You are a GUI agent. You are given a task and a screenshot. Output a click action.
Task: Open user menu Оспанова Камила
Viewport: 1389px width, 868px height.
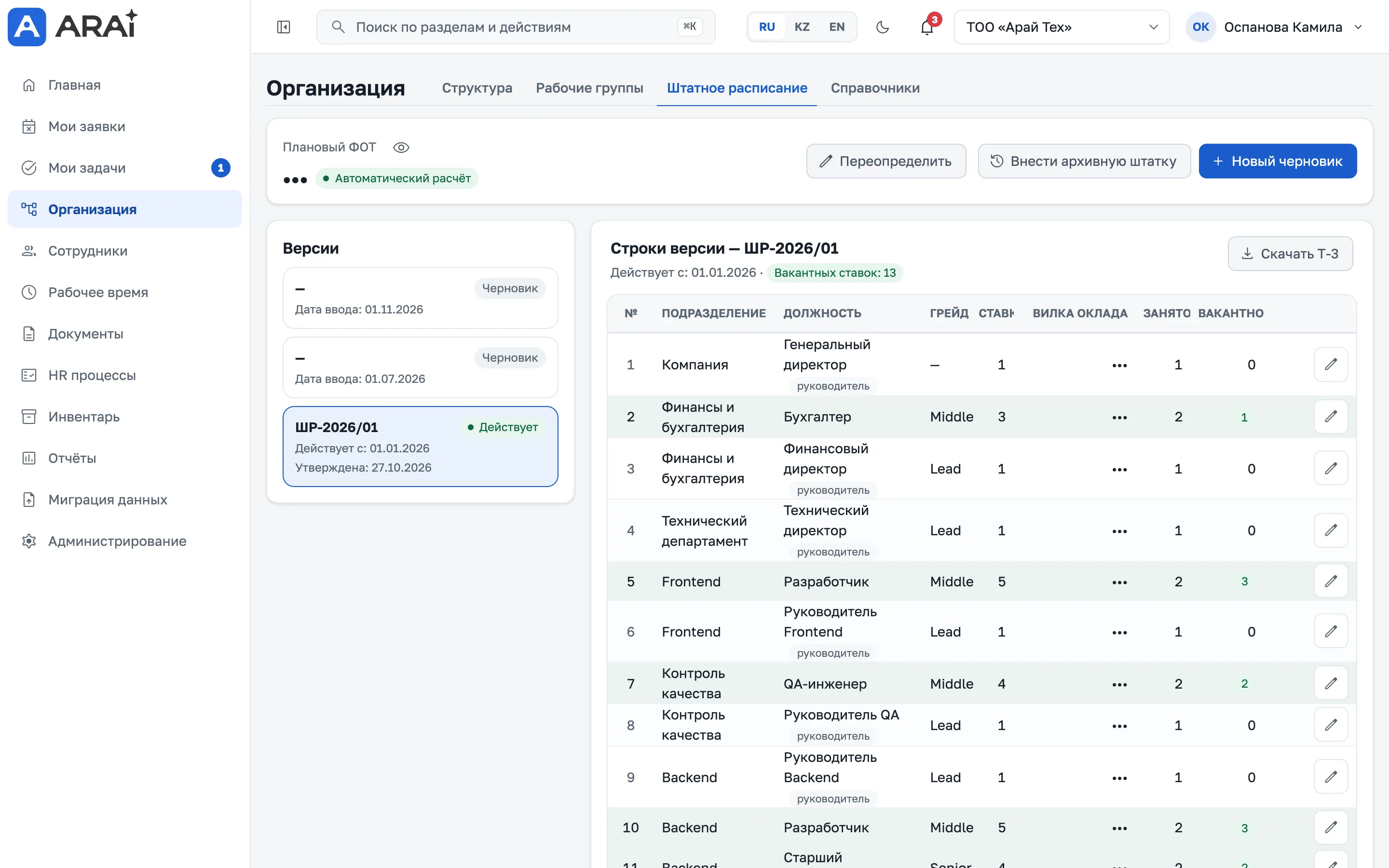point(1274,27)
